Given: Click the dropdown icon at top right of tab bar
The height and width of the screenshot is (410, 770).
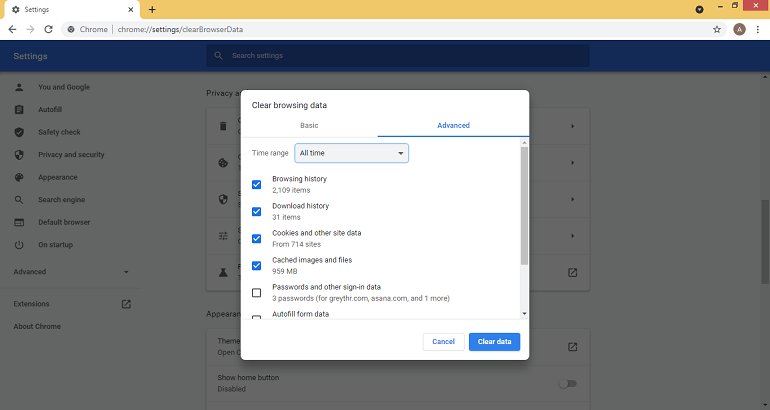Looking at the screenshot, I should (699, 9).
